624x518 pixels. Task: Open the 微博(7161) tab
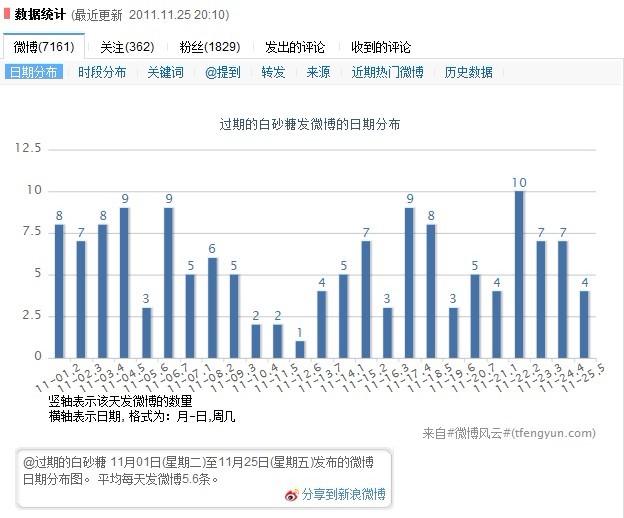pos(40,47)
